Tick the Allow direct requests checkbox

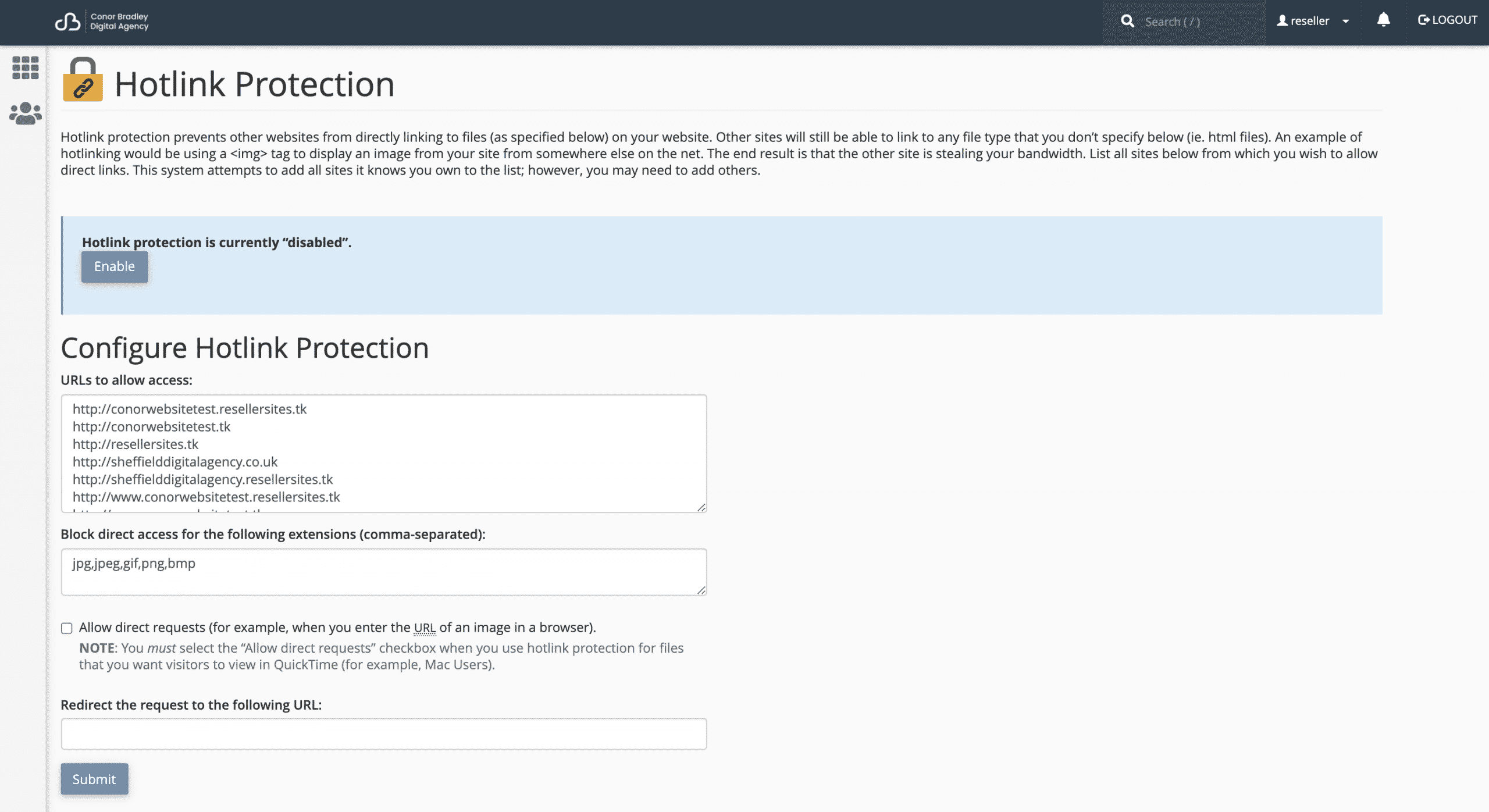click(x=67, y=628)
